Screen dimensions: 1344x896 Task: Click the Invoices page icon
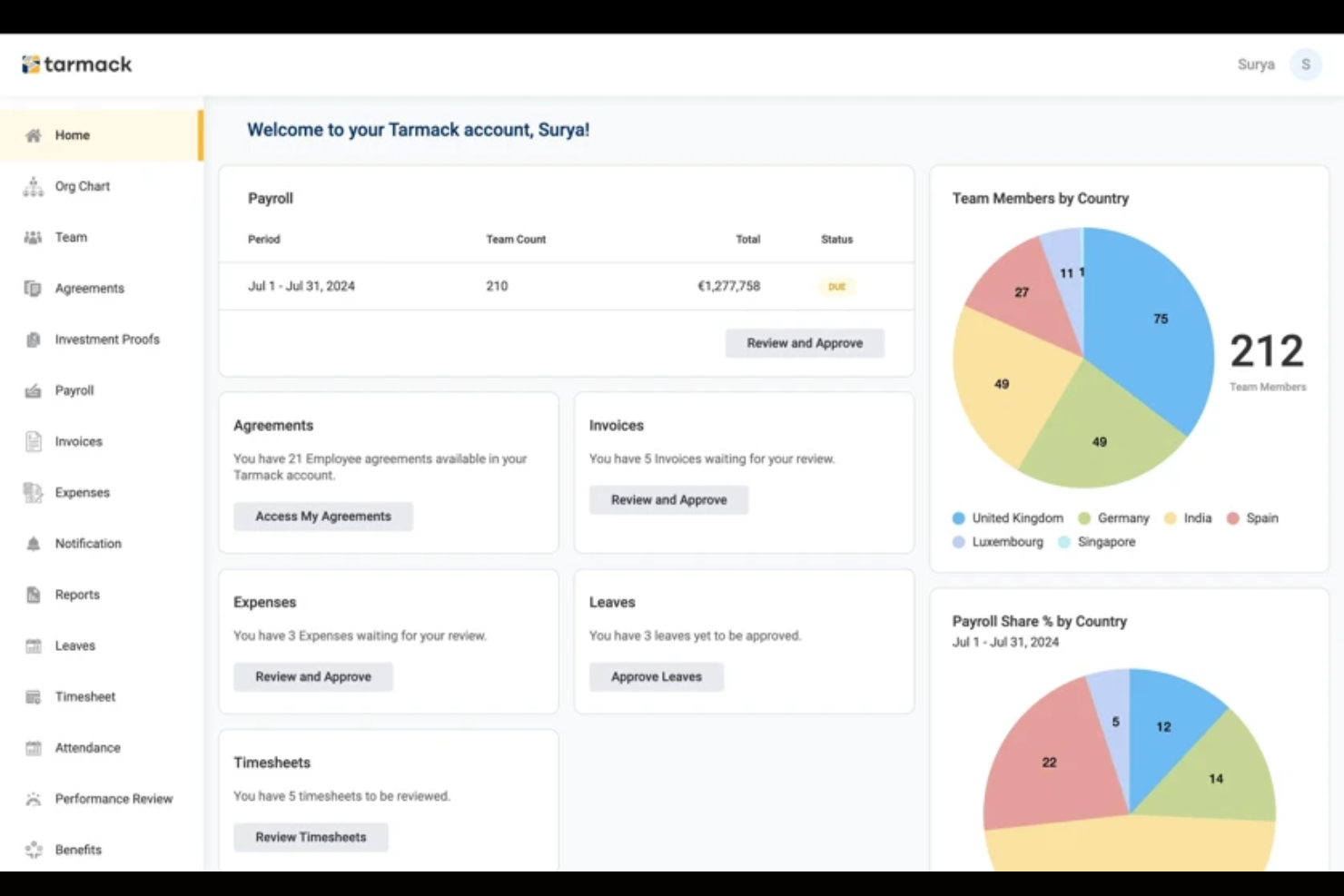[x=34, y=442]
